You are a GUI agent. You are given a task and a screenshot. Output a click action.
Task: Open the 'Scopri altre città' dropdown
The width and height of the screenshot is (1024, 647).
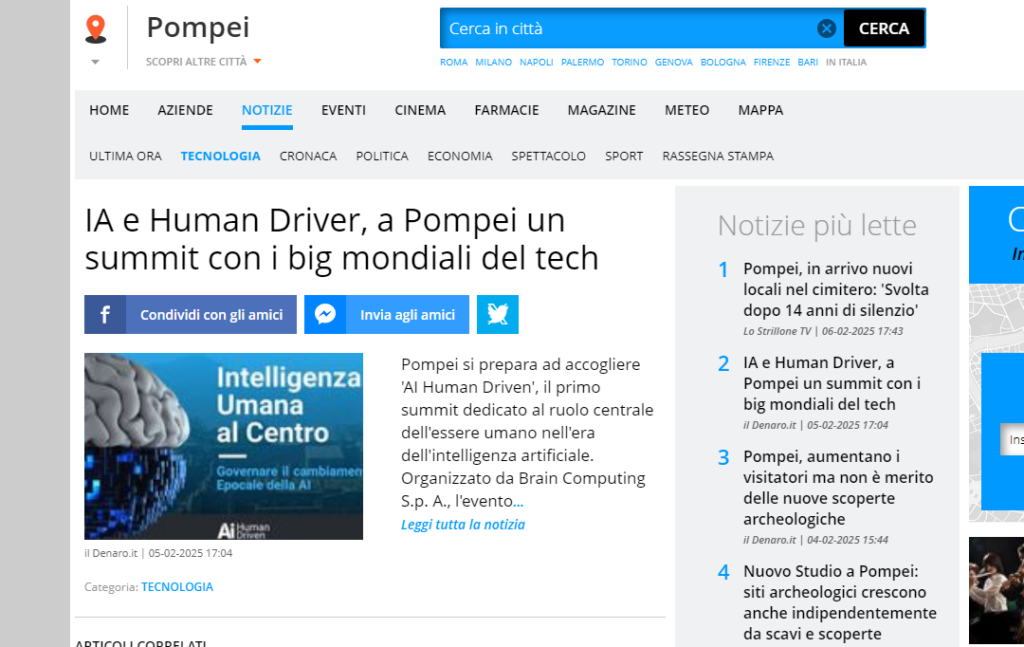click(203, 62)
